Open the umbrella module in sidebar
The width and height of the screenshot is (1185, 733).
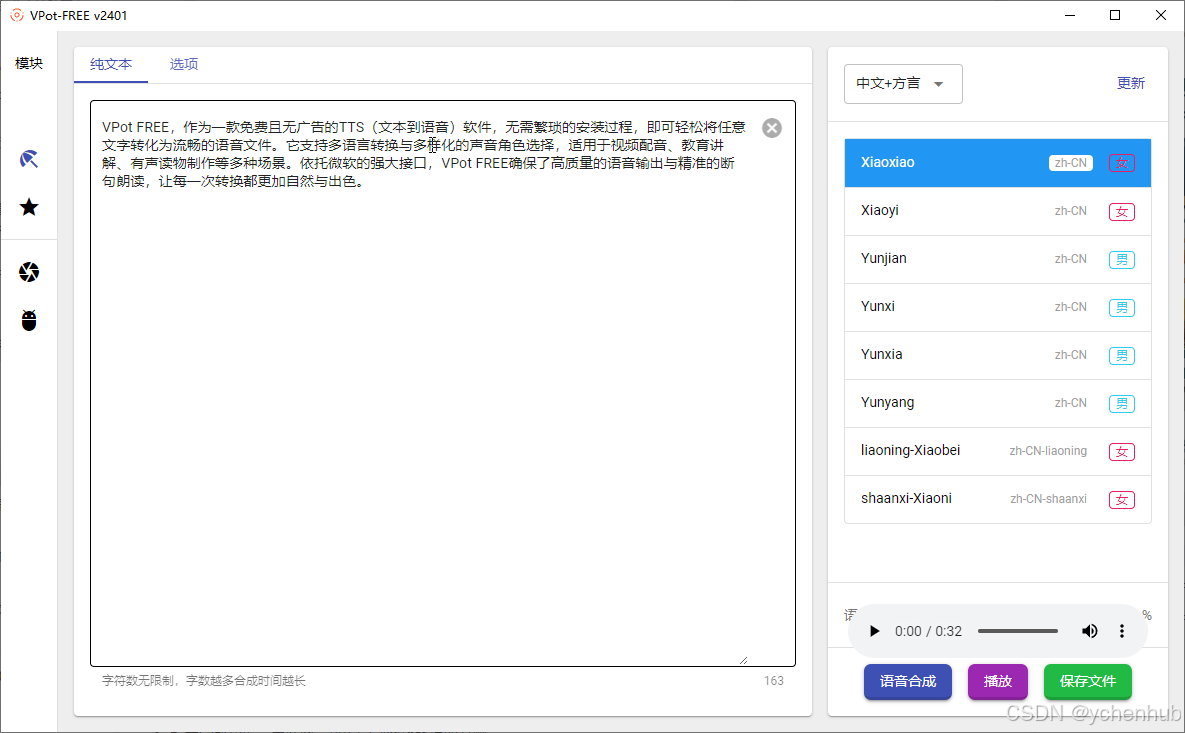[29, 159]
